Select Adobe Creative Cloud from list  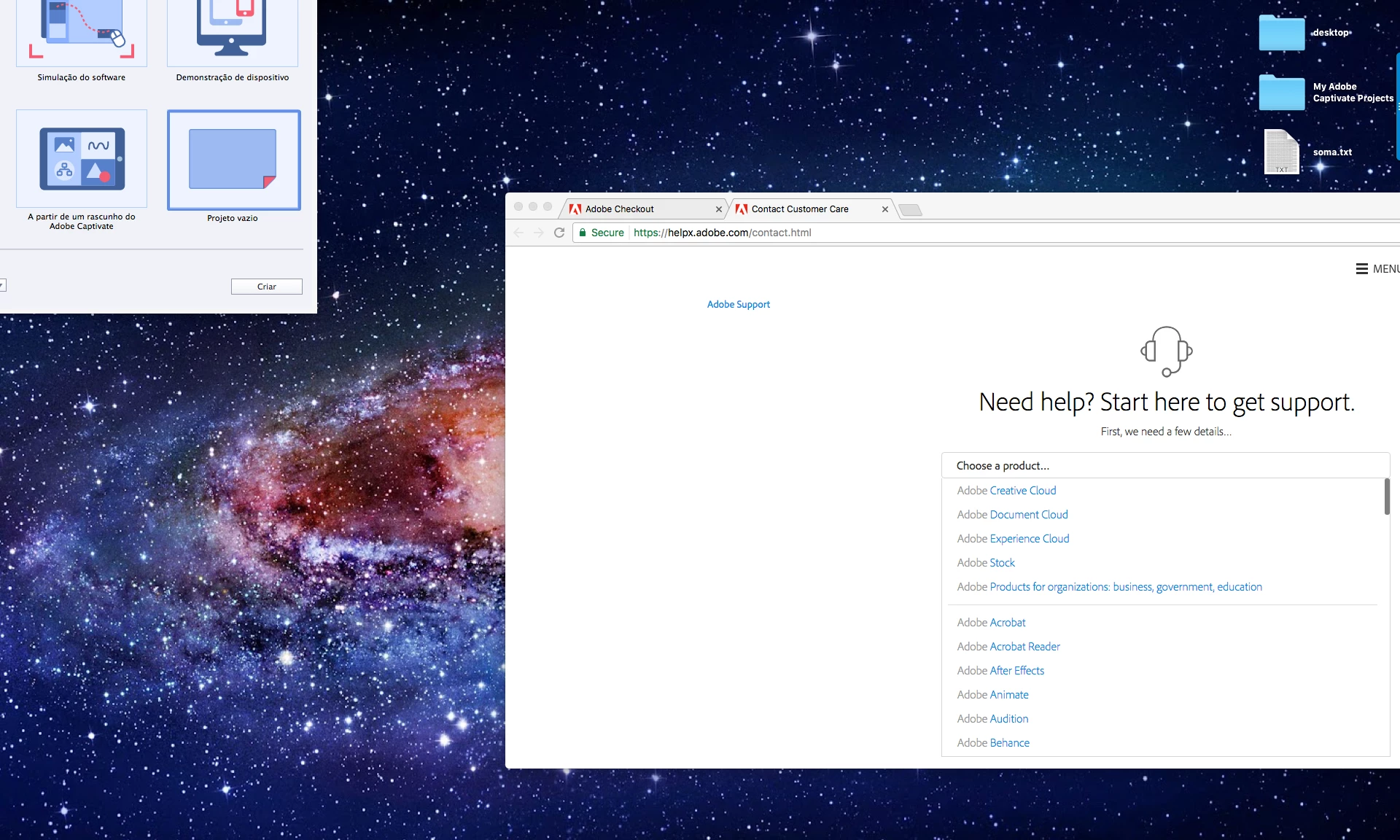(x=1006, y=491)
